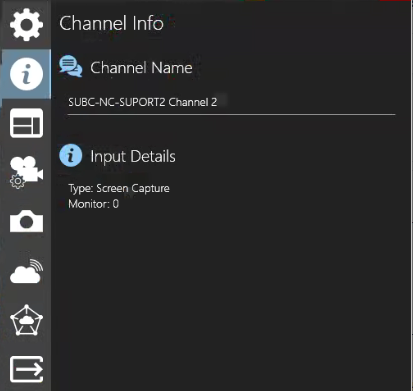Click the chat bubbles Channel Name icon

71,66
